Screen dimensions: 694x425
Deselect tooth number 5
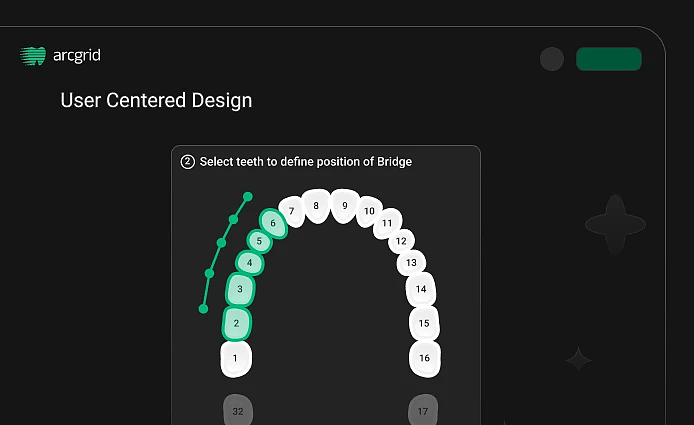[260, 241]
